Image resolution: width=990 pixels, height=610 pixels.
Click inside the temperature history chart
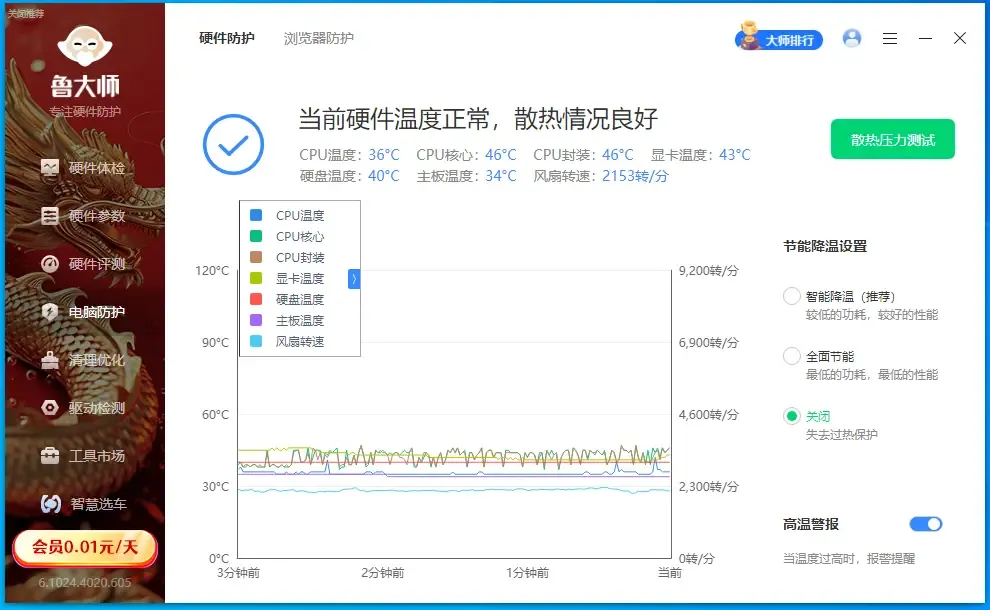tap(455, 414)
